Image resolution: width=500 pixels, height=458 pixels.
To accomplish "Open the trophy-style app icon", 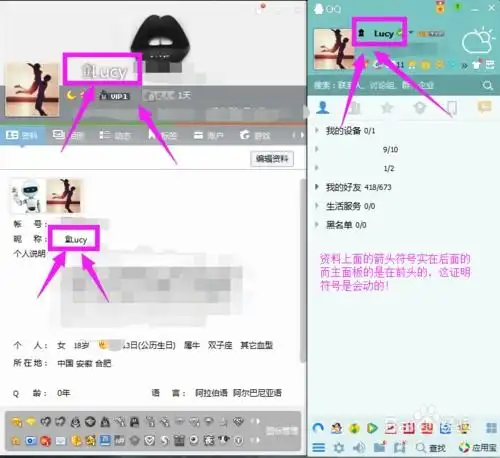I will pos(464,428).
